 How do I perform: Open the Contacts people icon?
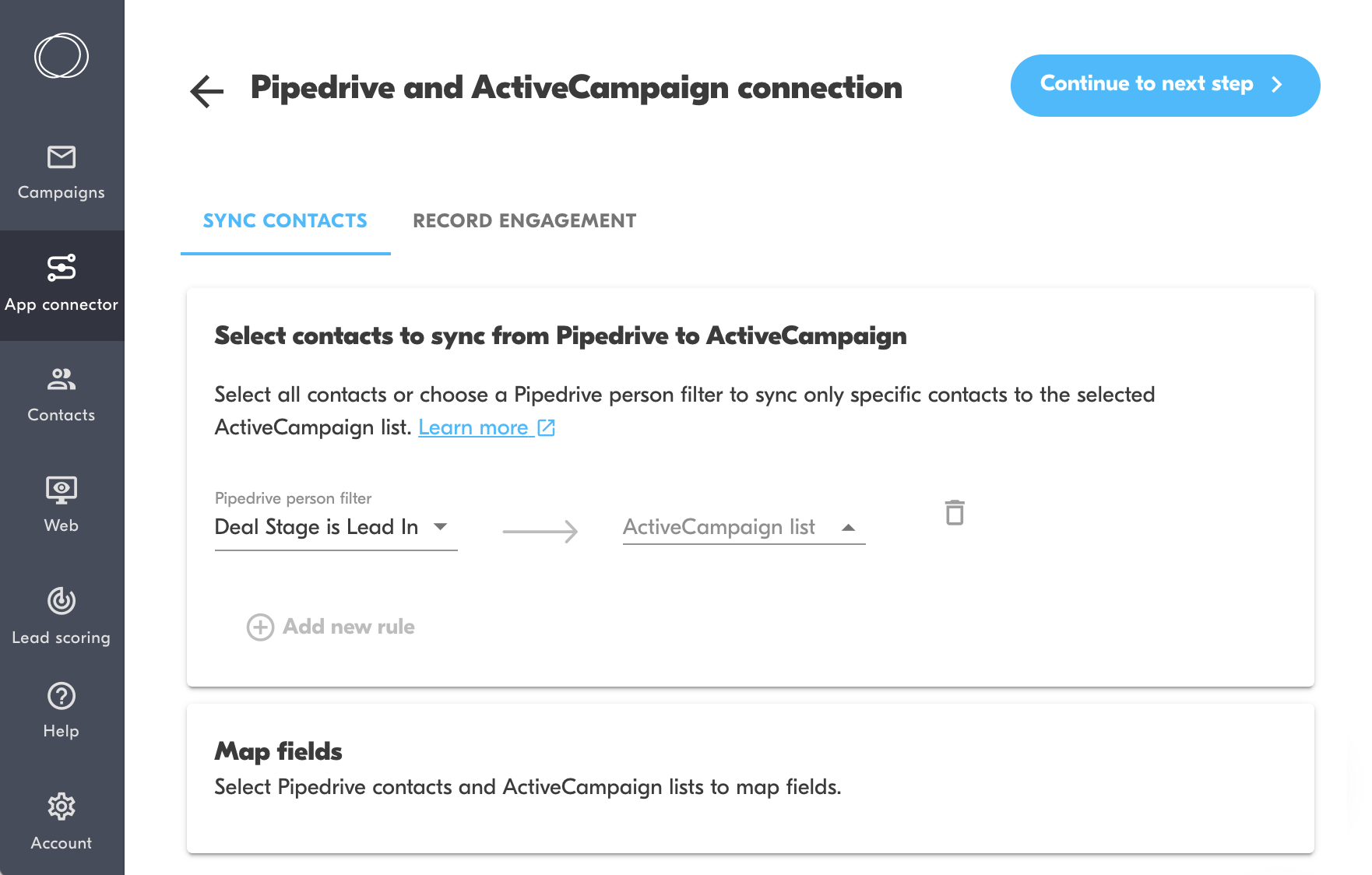(62, 379)
